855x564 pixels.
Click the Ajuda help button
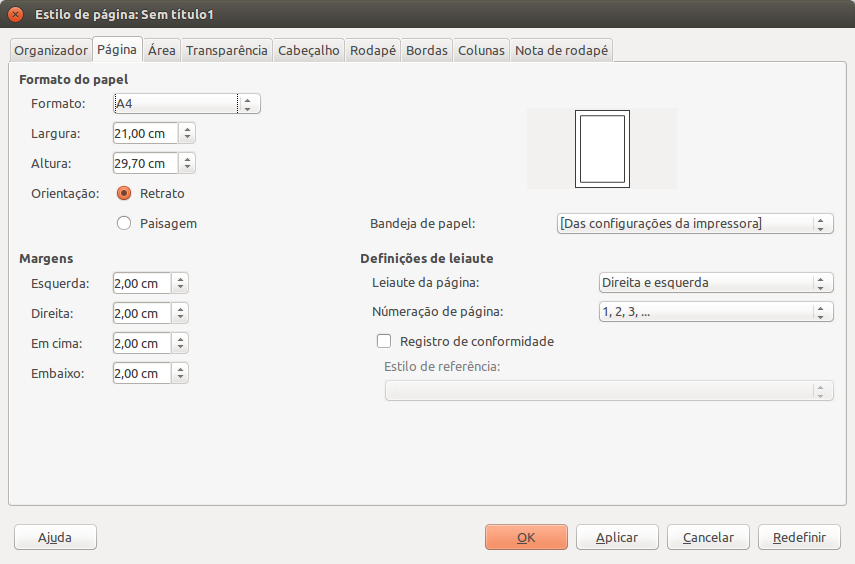(x=55, y=537)
